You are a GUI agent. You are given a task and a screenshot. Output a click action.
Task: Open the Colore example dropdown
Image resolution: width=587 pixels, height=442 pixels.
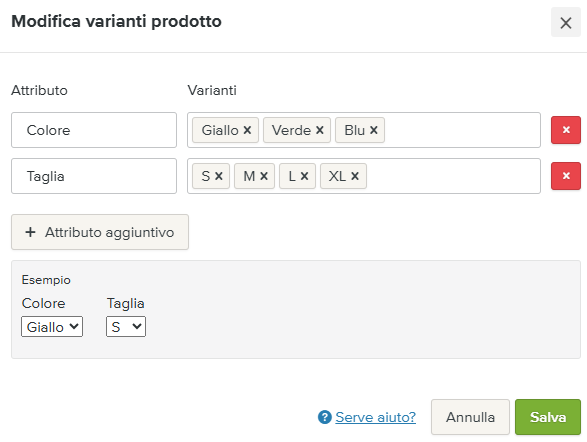click(x=52, y=327)
